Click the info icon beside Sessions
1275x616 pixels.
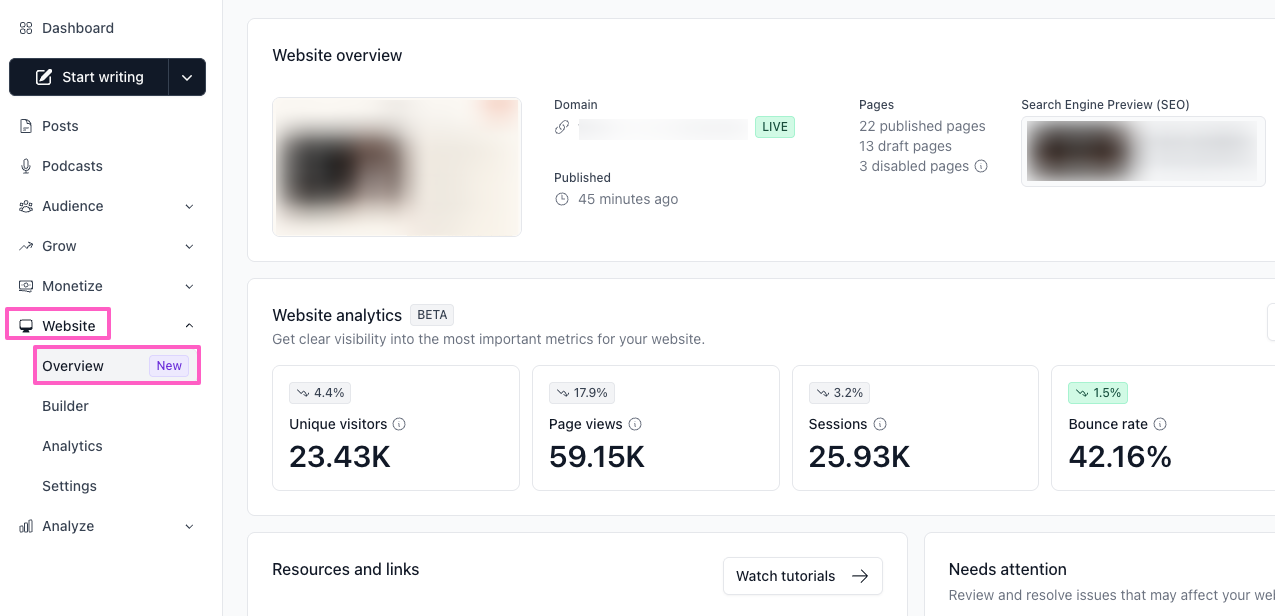click(x=880, y=424)
